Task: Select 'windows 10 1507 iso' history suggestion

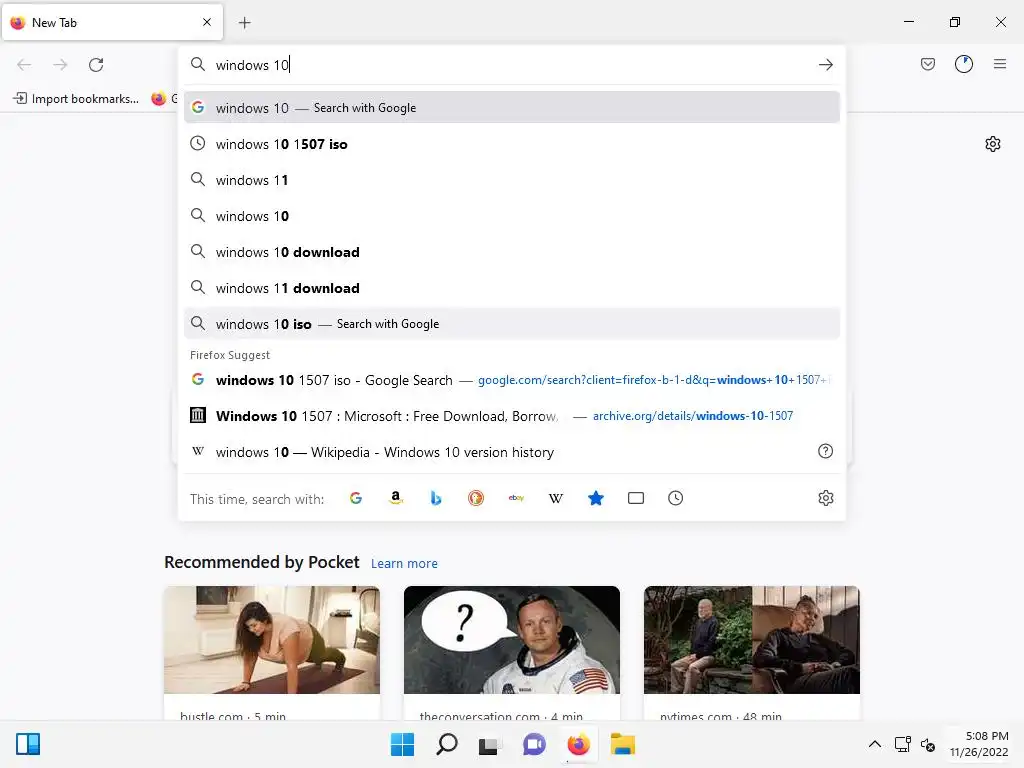Action: click(511, 144)
